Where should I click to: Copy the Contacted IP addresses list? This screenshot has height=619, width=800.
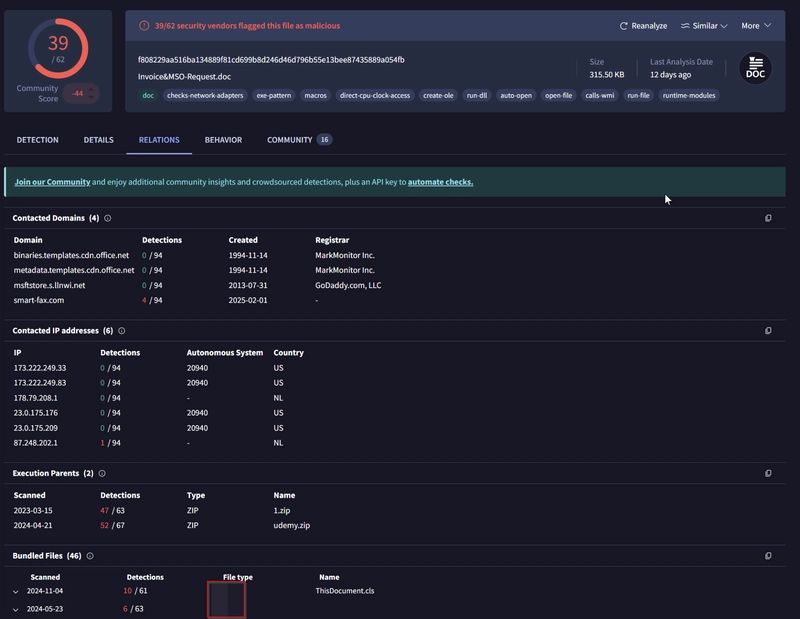(x=768, y=331)
